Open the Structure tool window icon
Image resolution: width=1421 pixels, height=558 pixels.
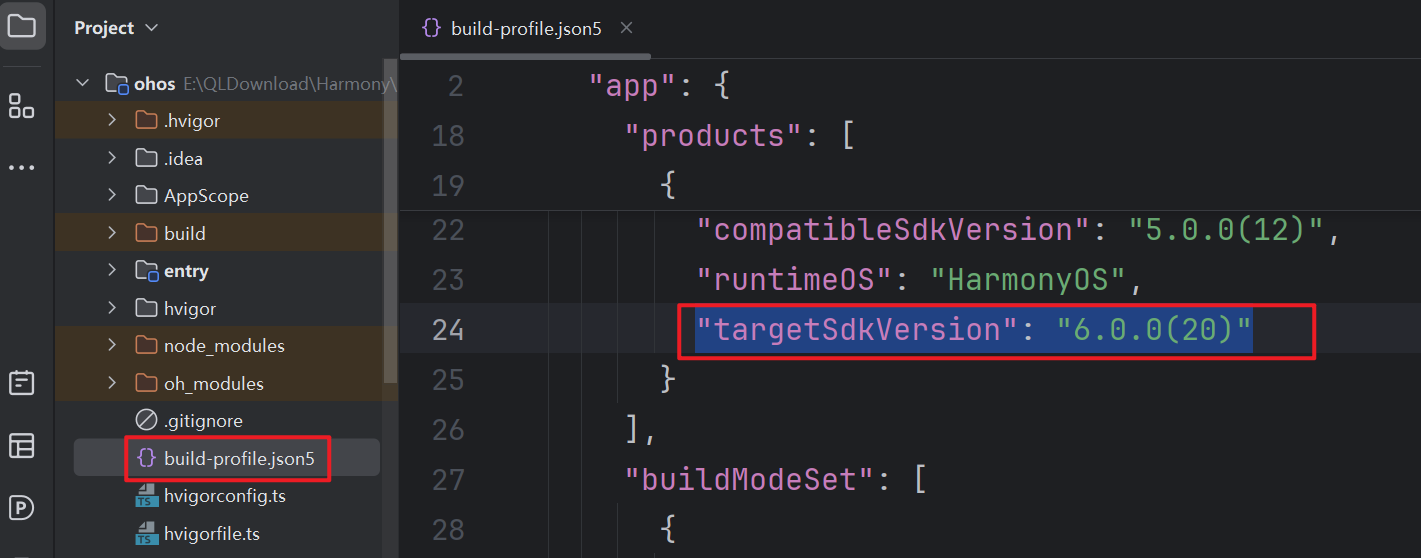coord(22,106)
